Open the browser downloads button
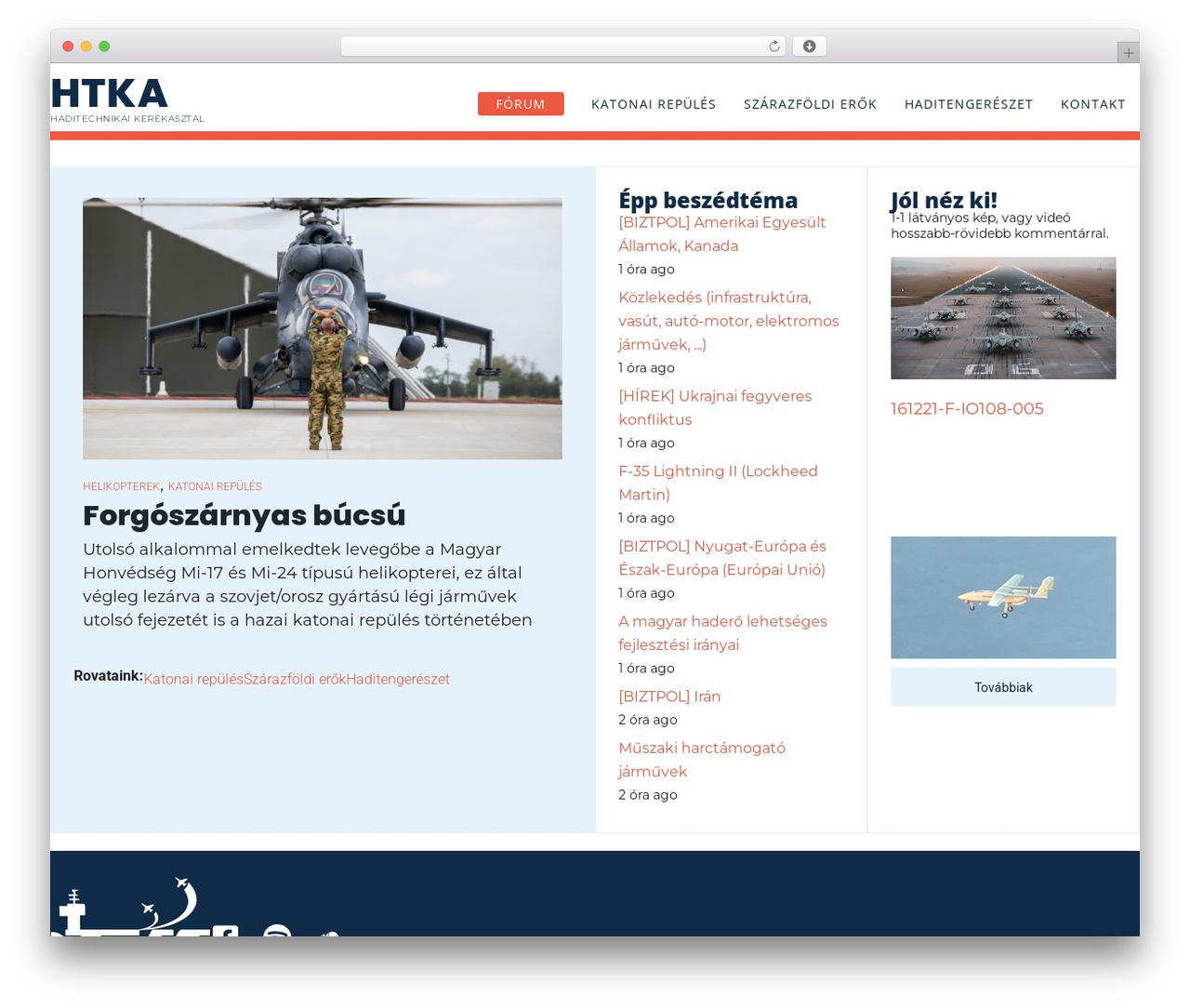 pos(809,46)
